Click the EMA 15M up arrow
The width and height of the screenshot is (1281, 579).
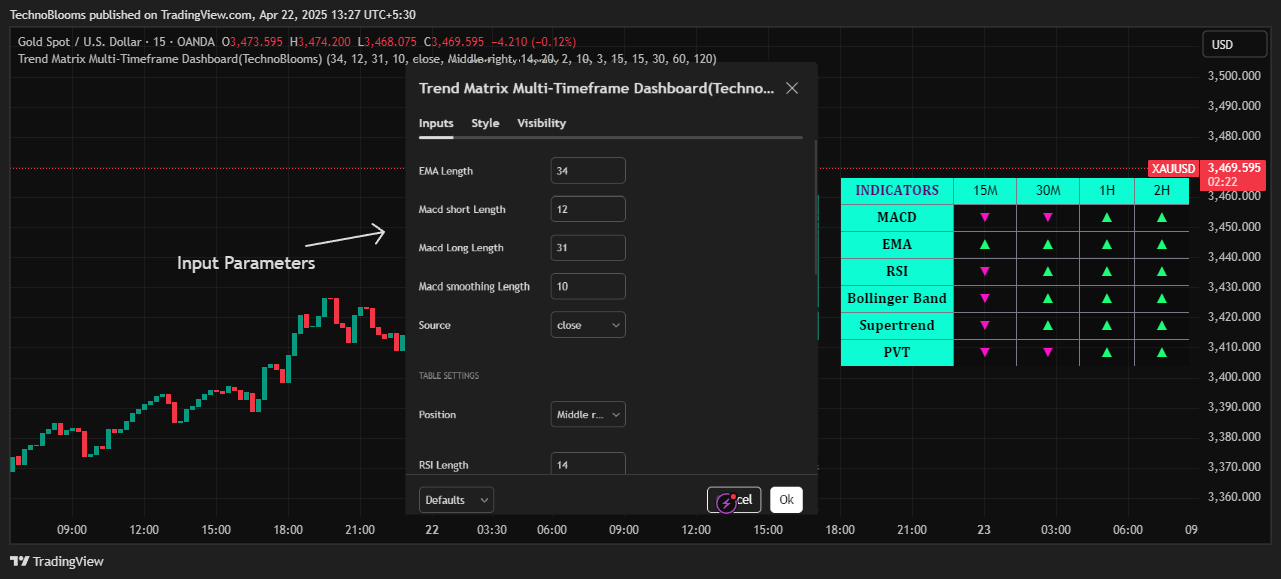coord(985,244)
